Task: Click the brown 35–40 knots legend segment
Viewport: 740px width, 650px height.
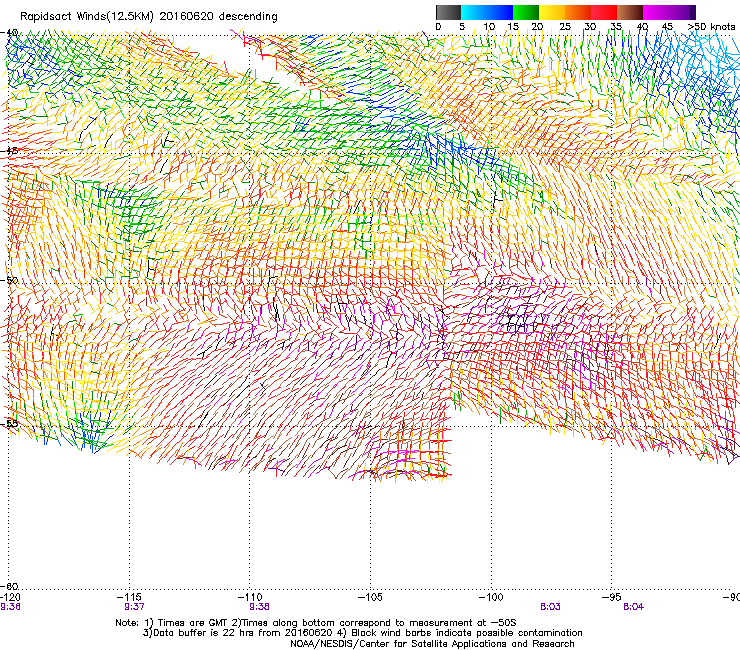Action: tap(630, 12)
